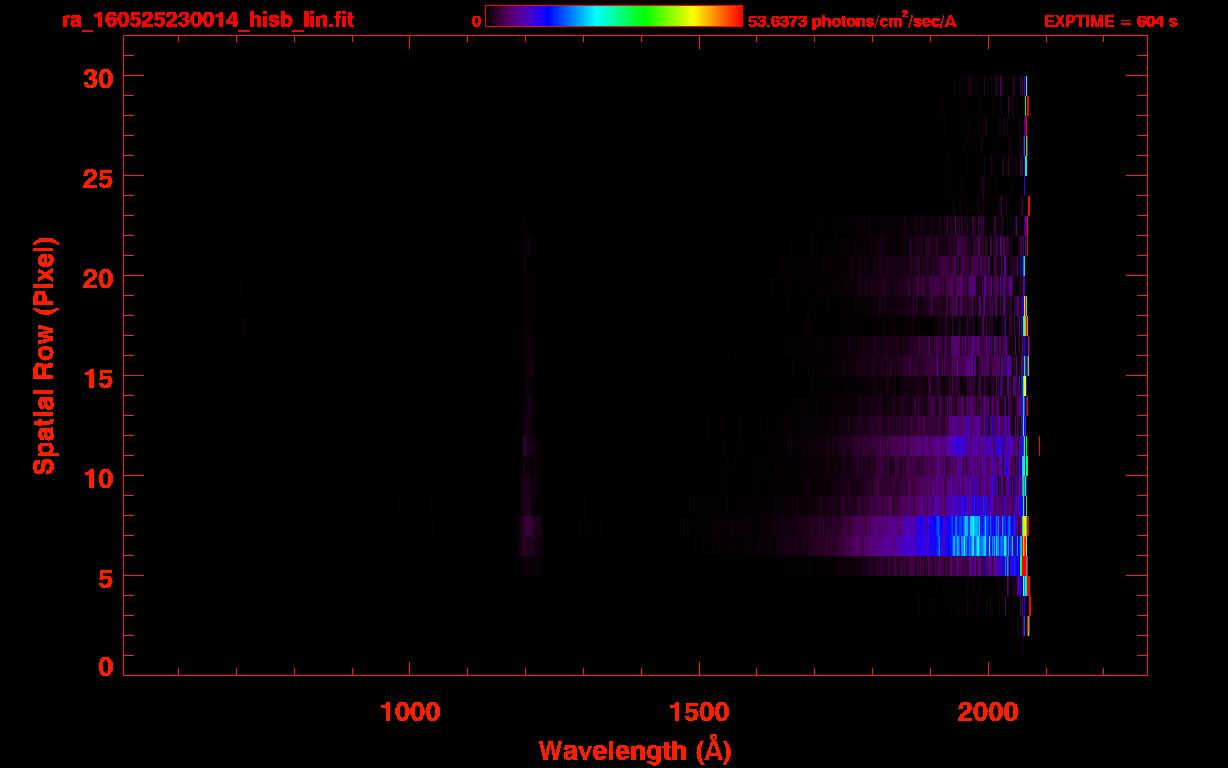This screenshot has width=1228, height=768.
Task: Click the y-axis tick label '30'
Action: point(100,77)
